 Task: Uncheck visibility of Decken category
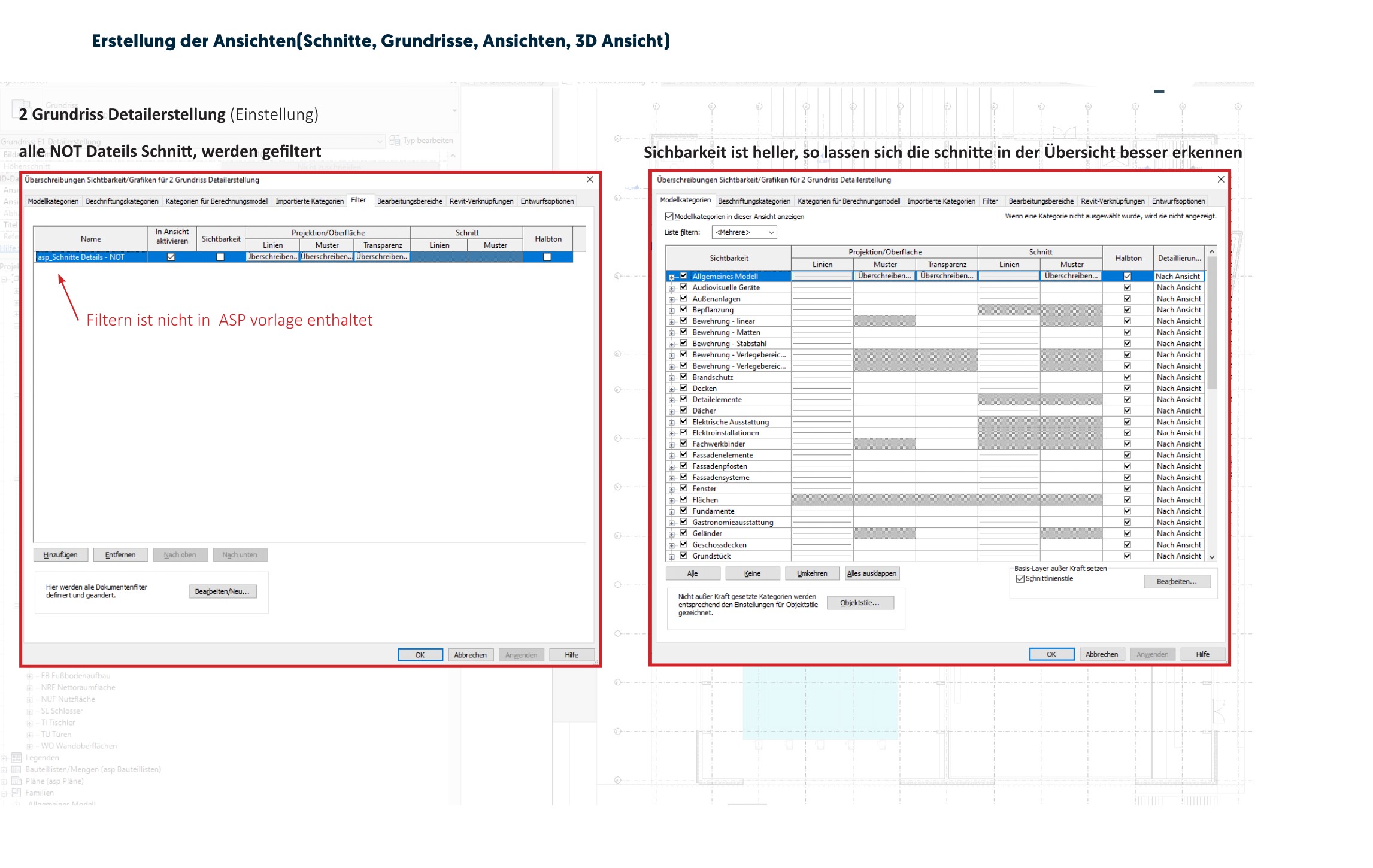[683, 388]
